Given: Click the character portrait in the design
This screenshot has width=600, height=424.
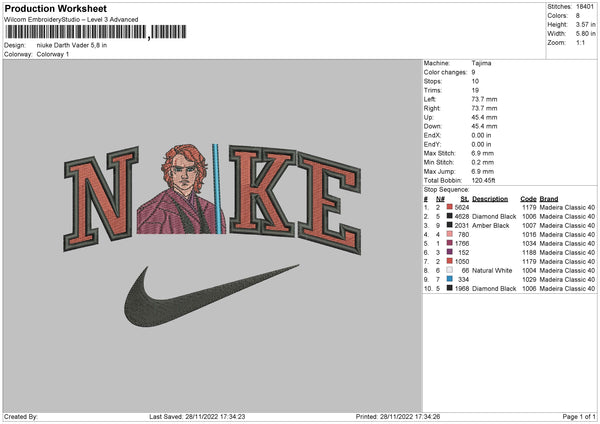Looking at the screenshot, I should pyautogui.click(x=180, y=189).
